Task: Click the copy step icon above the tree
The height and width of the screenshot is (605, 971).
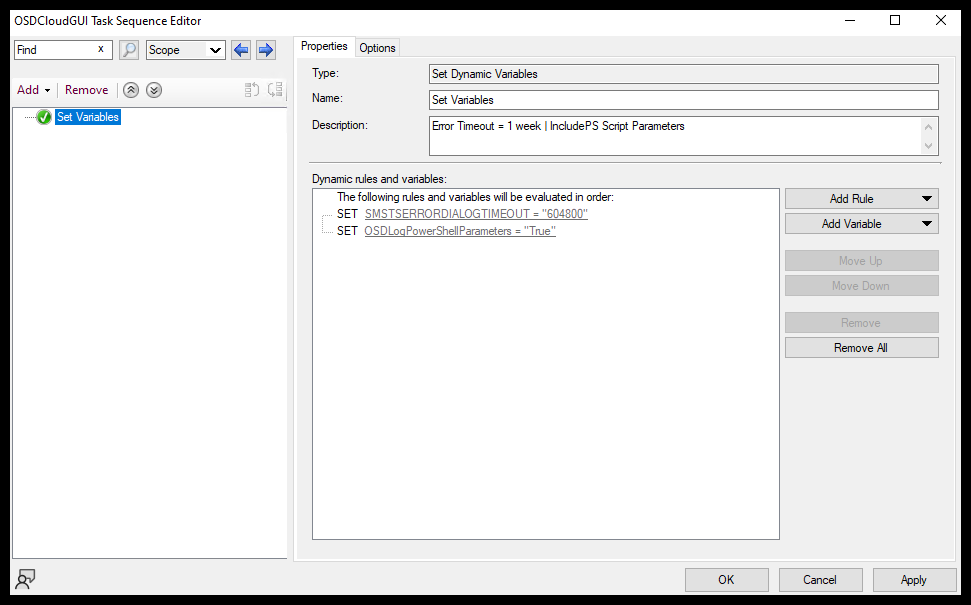Action: click(251, 90)
